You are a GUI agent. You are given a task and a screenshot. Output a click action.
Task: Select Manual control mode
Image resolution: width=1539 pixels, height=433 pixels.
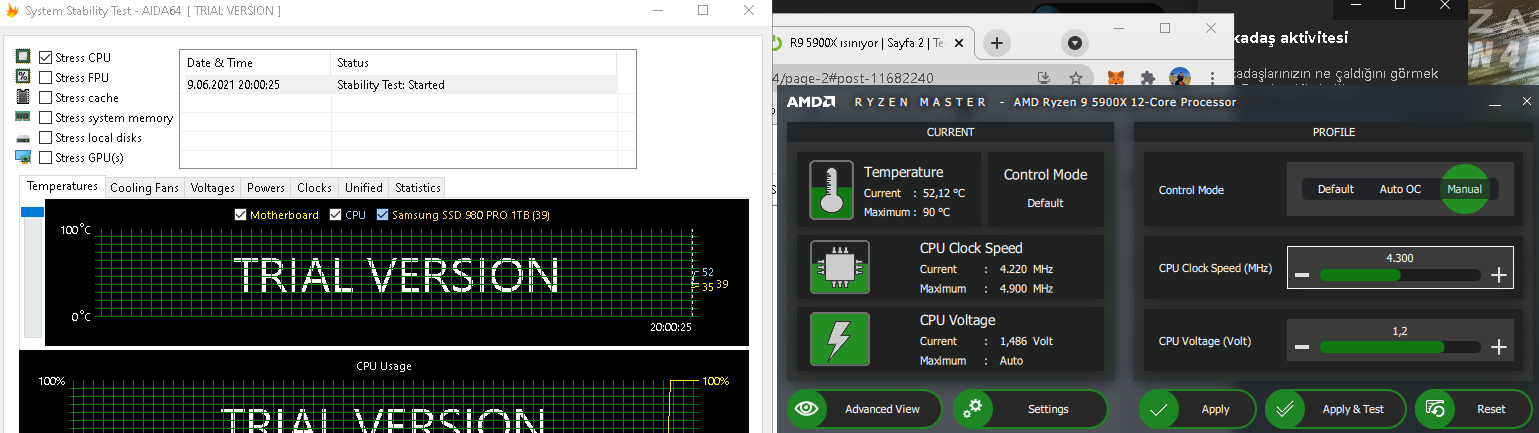click(1465, 189)
